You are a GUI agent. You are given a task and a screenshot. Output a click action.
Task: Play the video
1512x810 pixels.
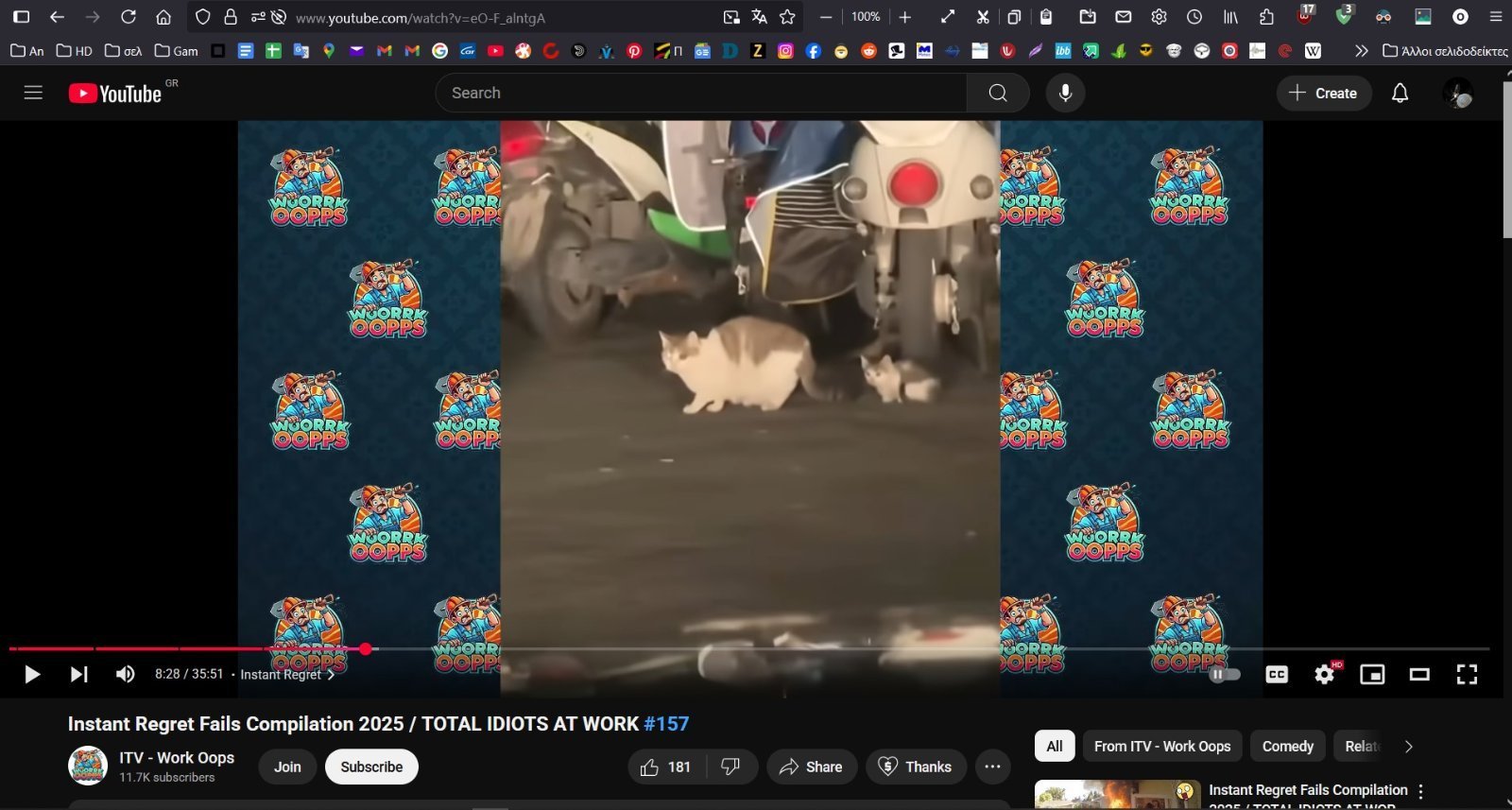(32, 674)
